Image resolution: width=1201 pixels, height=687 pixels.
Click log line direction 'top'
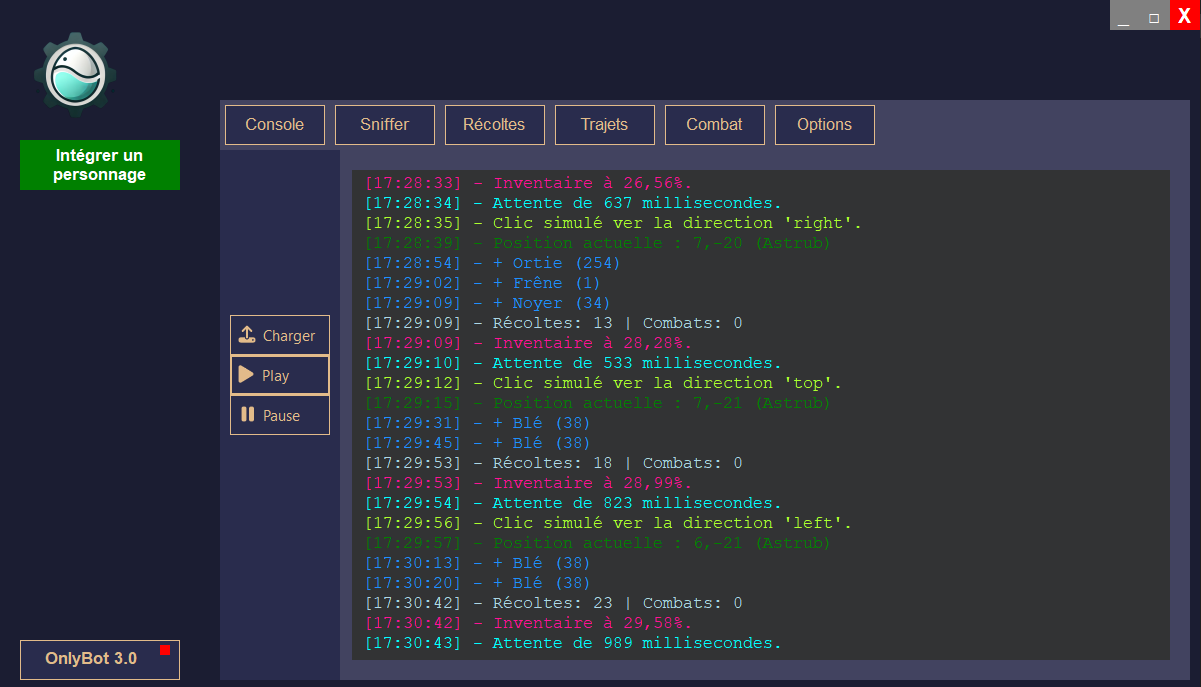pos(603,383)
